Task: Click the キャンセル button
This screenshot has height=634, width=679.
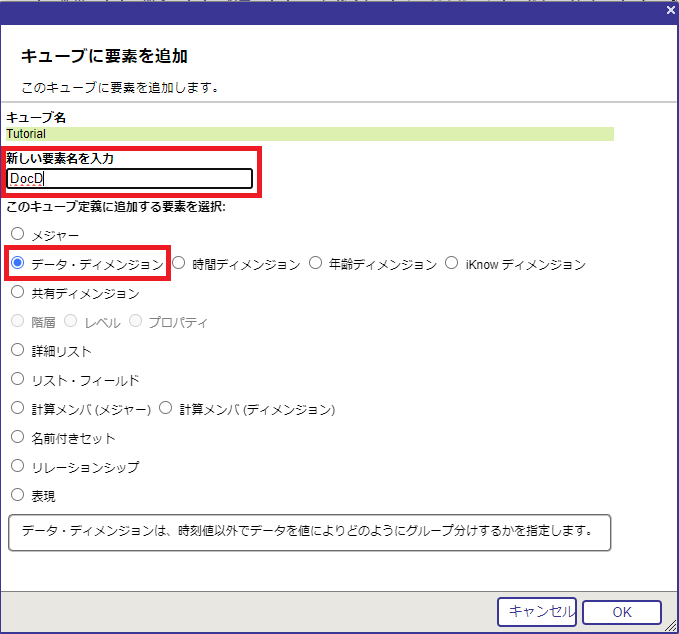Action: (x=537, y=611)
